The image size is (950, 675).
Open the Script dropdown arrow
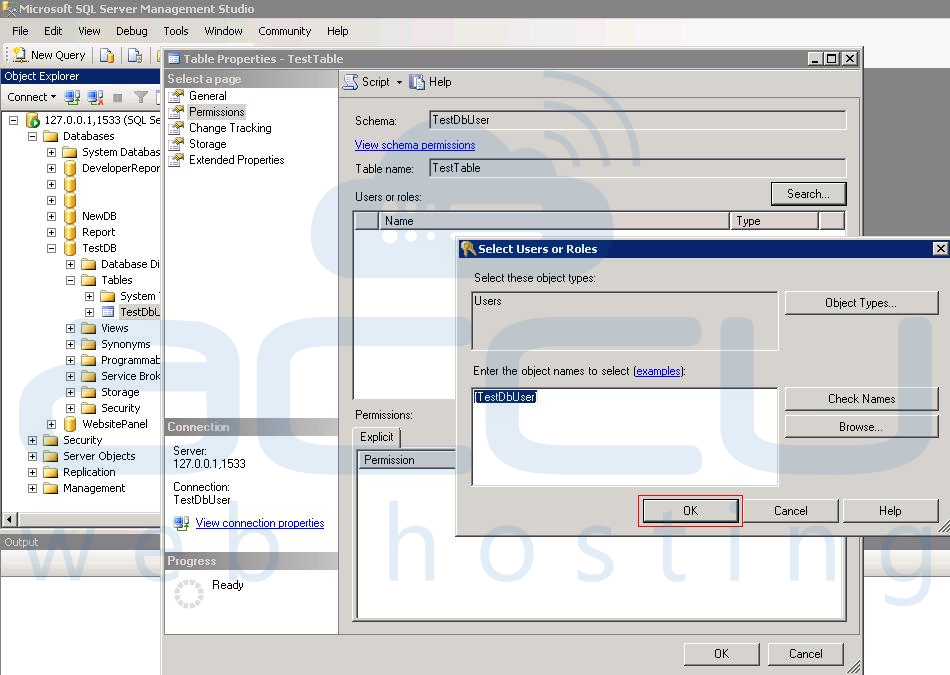[x=399, y=82]
